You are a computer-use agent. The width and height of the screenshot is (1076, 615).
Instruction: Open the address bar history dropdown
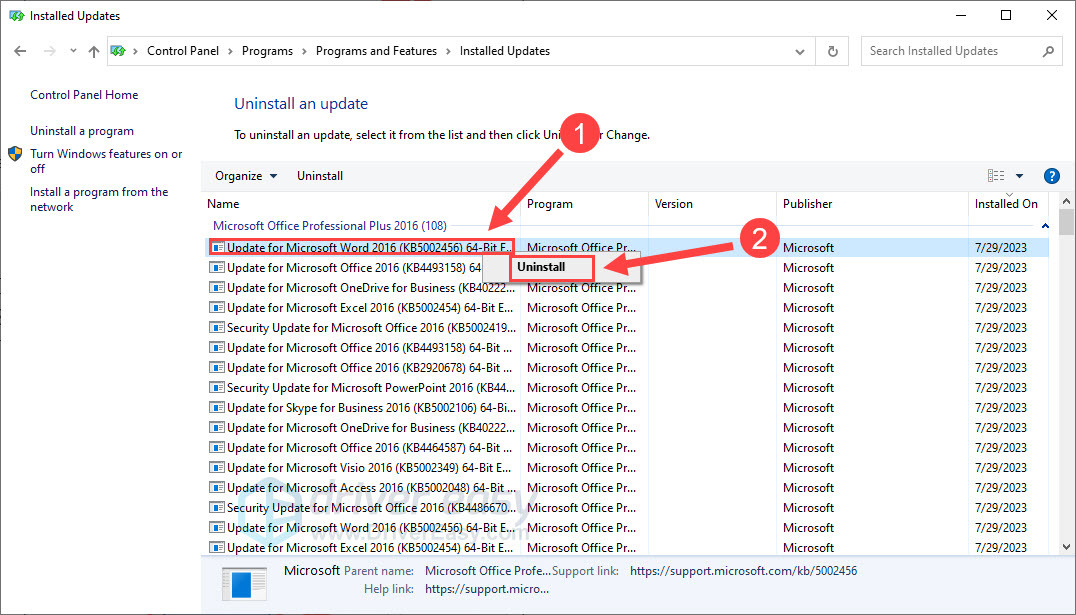pyautogui.click(x=799, y=50)
